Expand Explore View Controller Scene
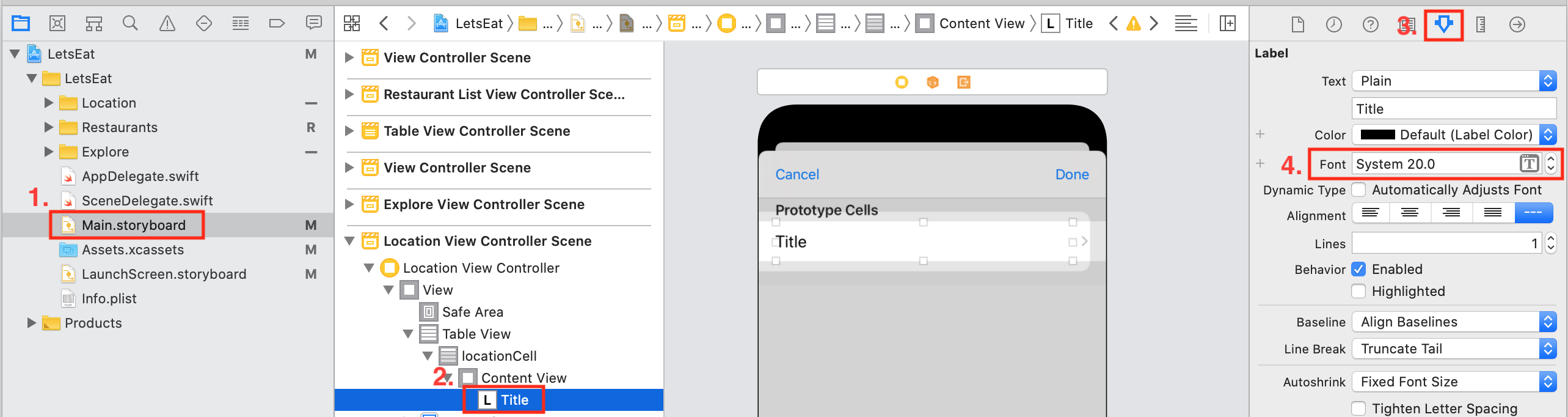Screen dimensions: 1568x417 [349, 204]
